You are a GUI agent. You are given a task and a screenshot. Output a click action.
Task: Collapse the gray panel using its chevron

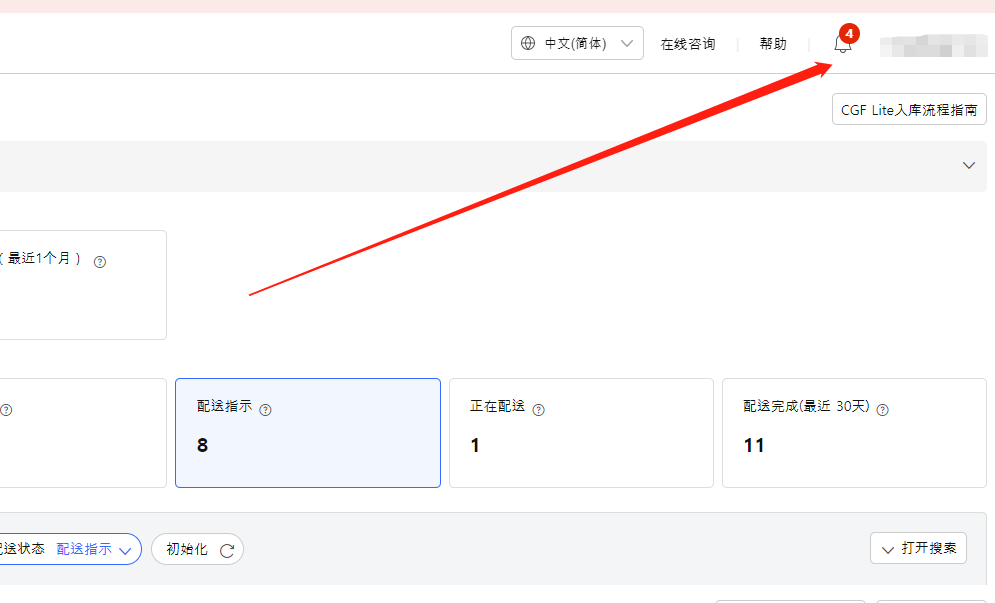968,166
